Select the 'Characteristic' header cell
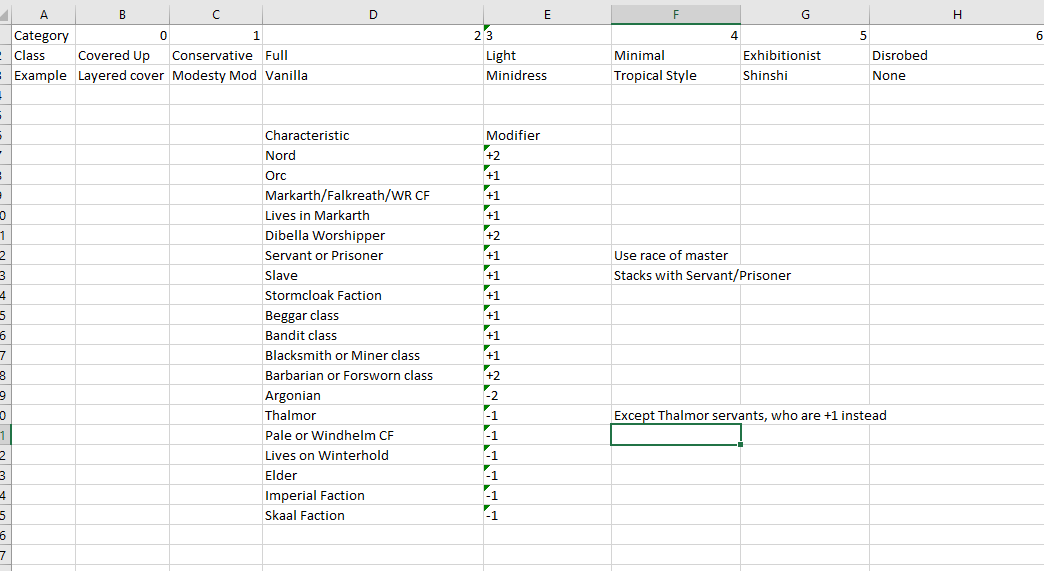The height and width of the screenshot is (571, 1044). (x=373, y=135)
